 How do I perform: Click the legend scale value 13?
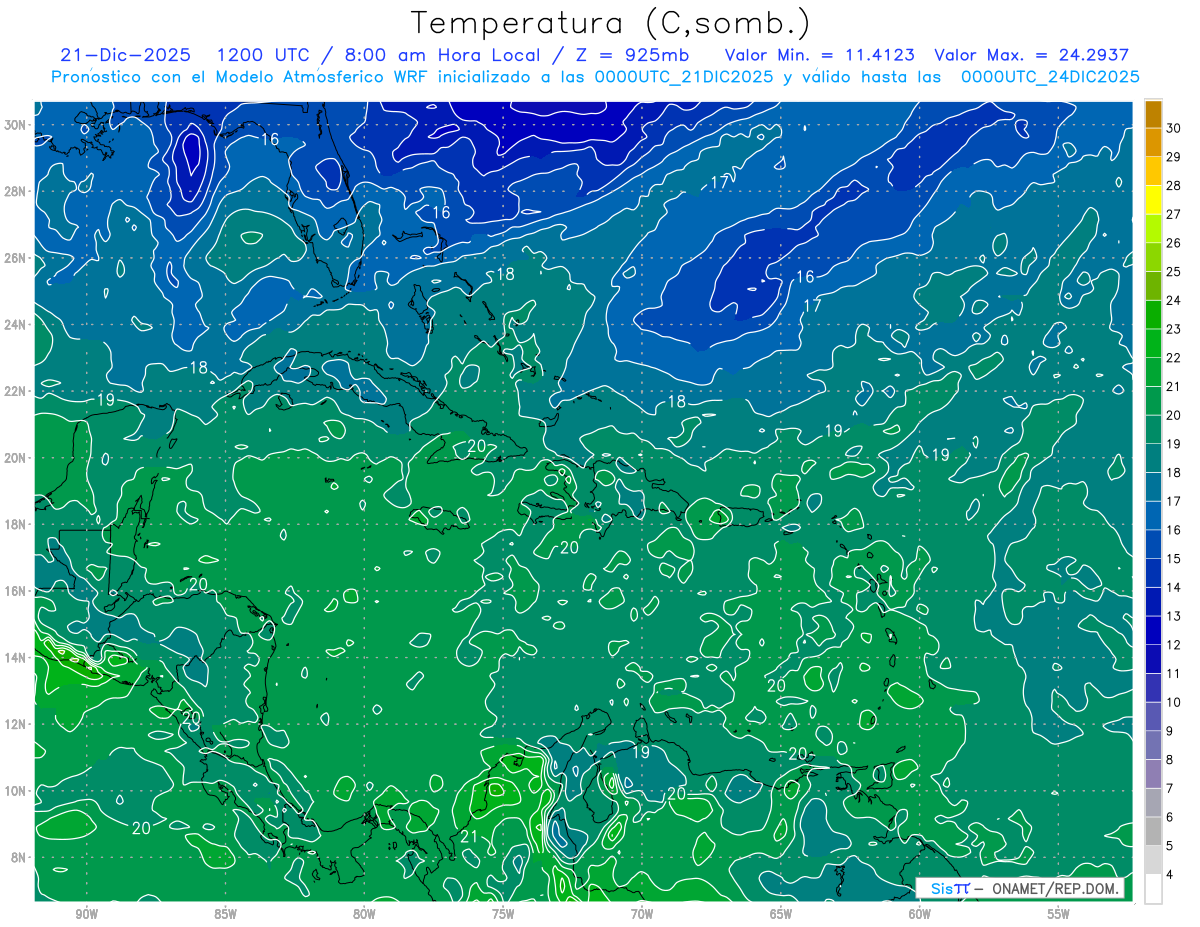pos(1174,616)
